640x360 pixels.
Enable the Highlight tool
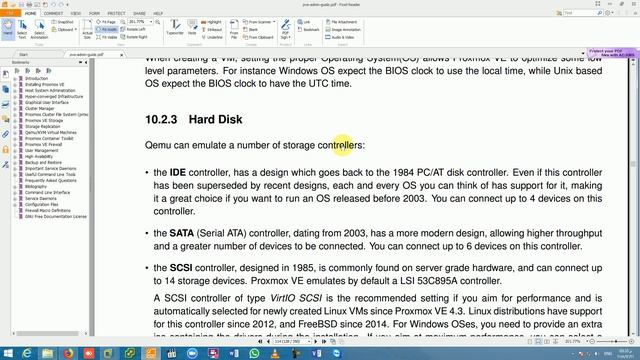(x=211, y=22)
